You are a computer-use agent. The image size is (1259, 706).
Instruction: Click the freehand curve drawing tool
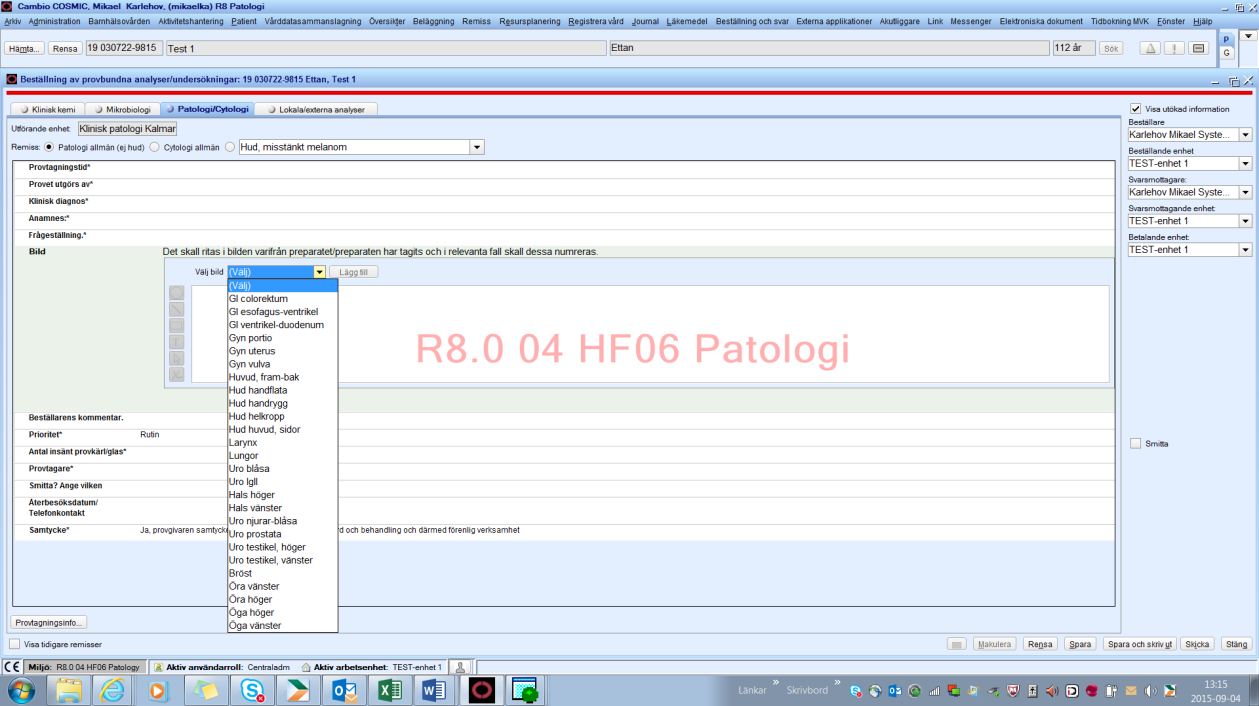pyautogui.click(x=176, y=374)
